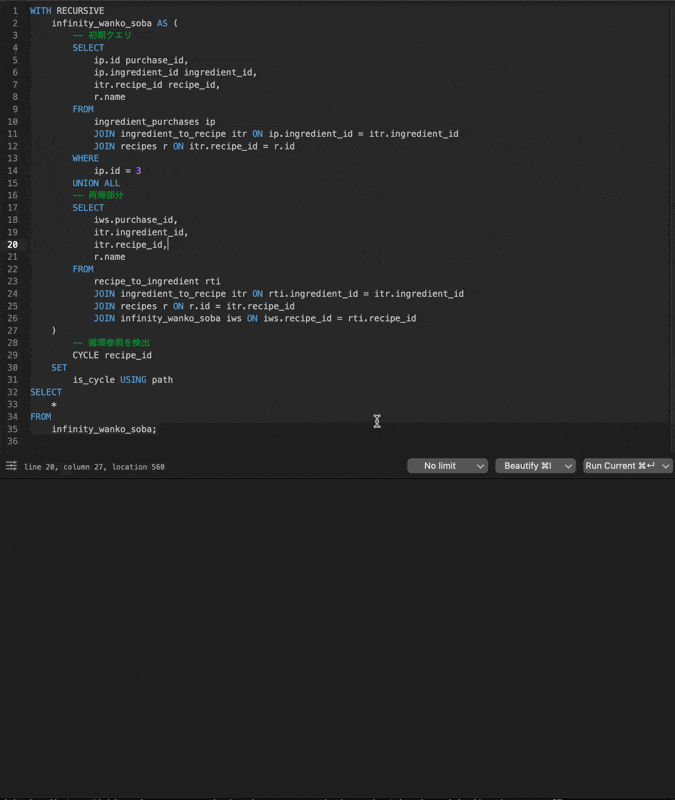Viewport: 675px width, 800px height.
Task: Click the UNION ALL keyword
Action: tap(96, 183)
